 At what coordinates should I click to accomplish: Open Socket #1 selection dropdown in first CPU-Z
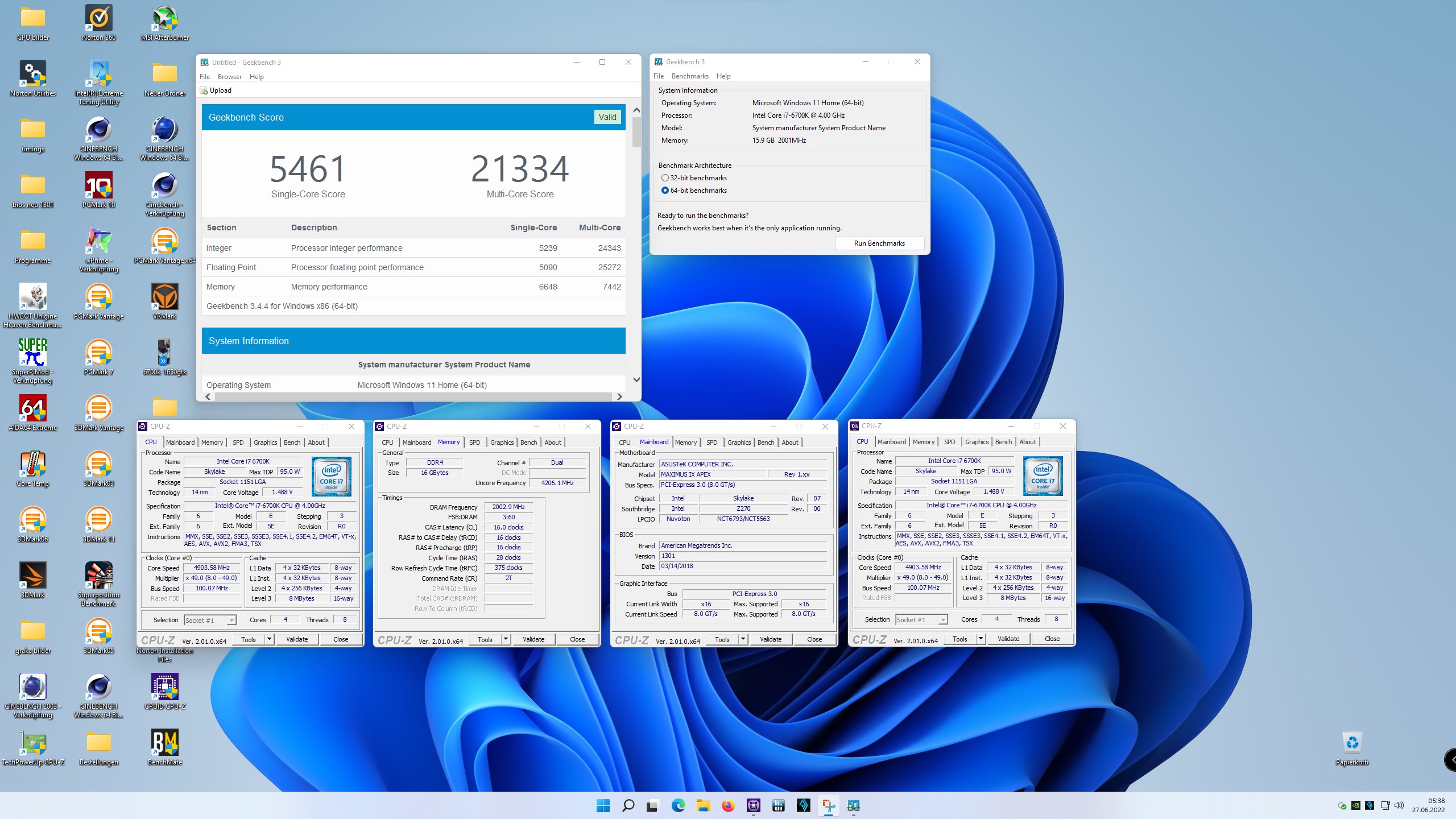210,620
